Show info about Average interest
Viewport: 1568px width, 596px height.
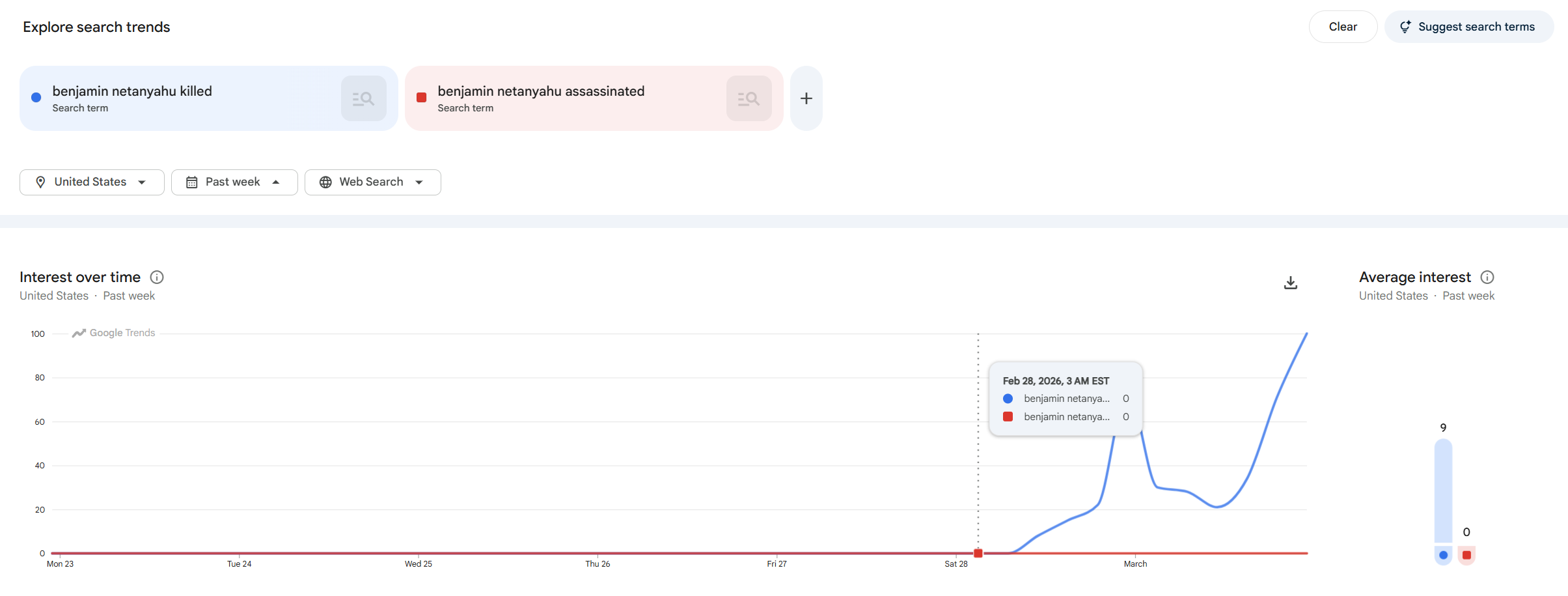pos(1487,277)
